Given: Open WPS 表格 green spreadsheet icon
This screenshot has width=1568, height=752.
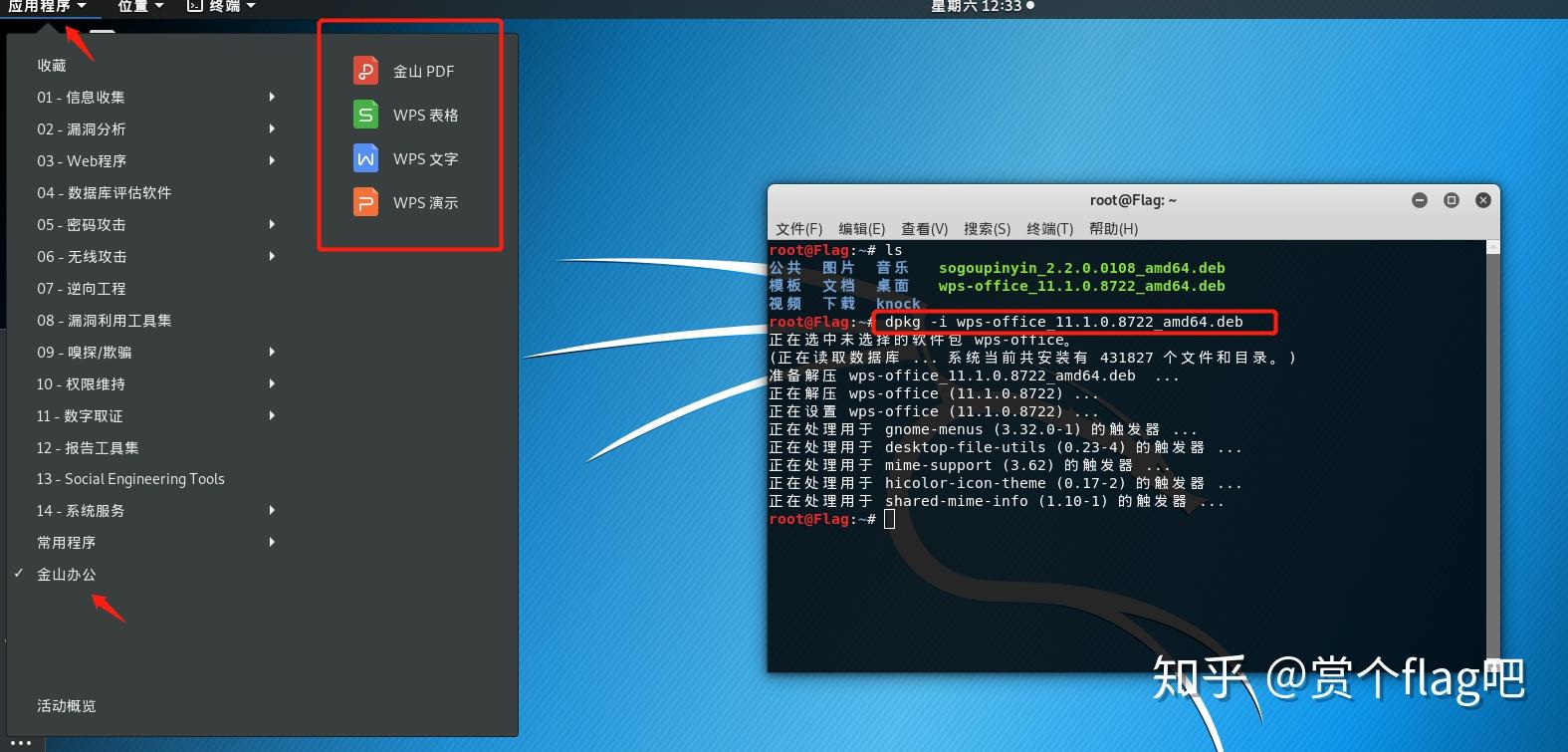Looking at the screenshot, I should 365,115.
